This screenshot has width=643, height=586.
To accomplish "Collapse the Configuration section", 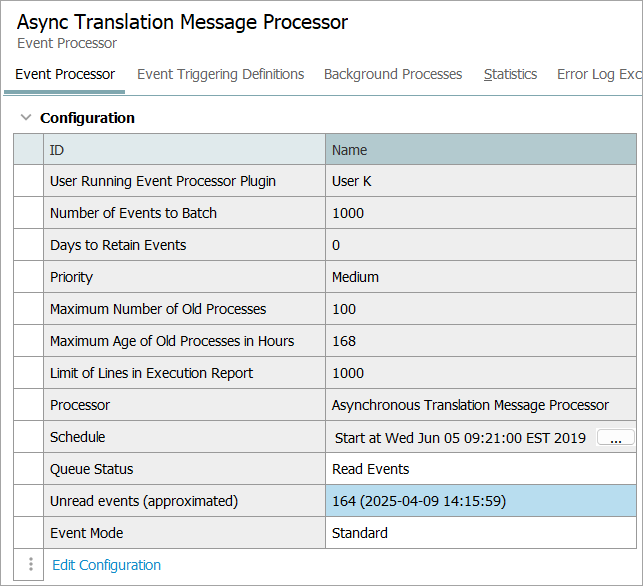I will pyautogui.click(x=25, y=118).
